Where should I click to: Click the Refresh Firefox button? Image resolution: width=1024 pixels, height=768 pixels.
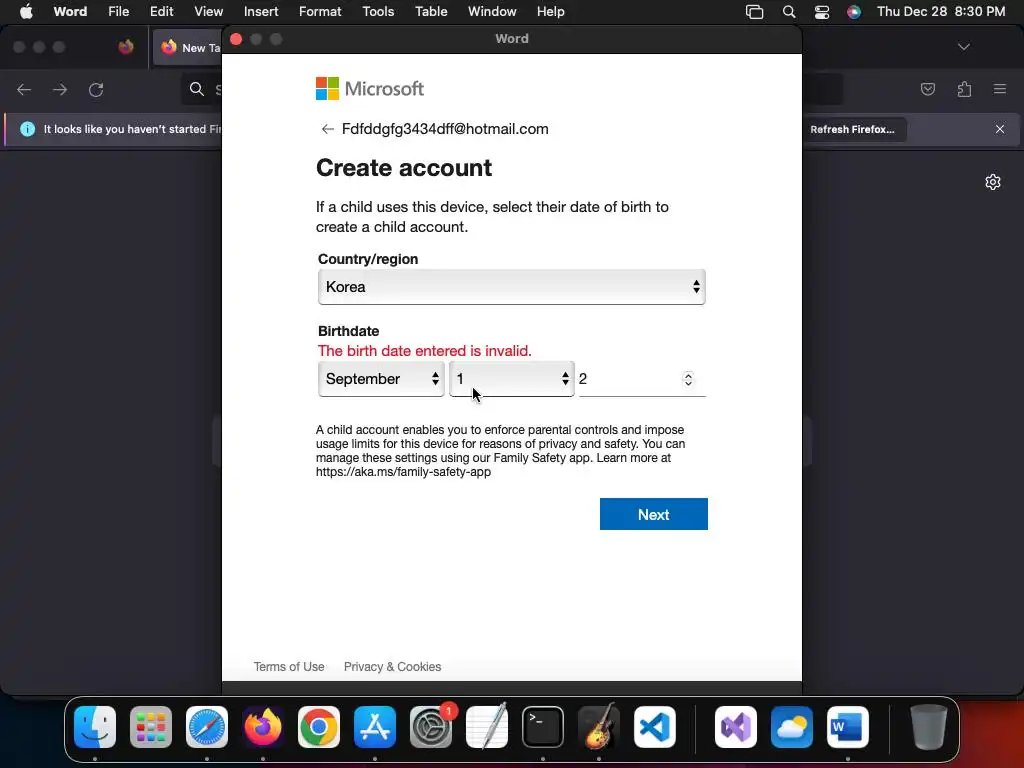click(852, 129)
